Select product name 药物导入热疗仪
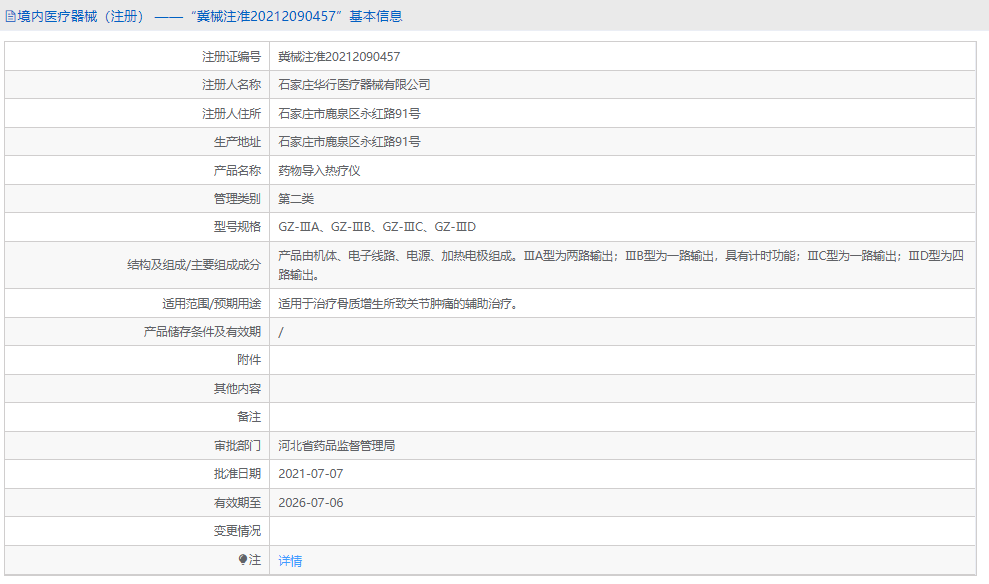The height and width of the screenshot is (584, 989). click(x=319, y=170)
